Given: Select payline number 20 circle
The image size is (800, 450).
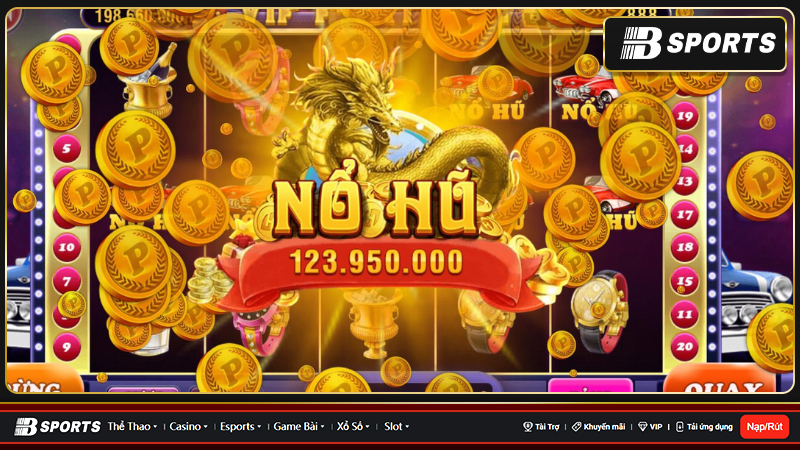Looking at the screenshot, I should 685,346.
